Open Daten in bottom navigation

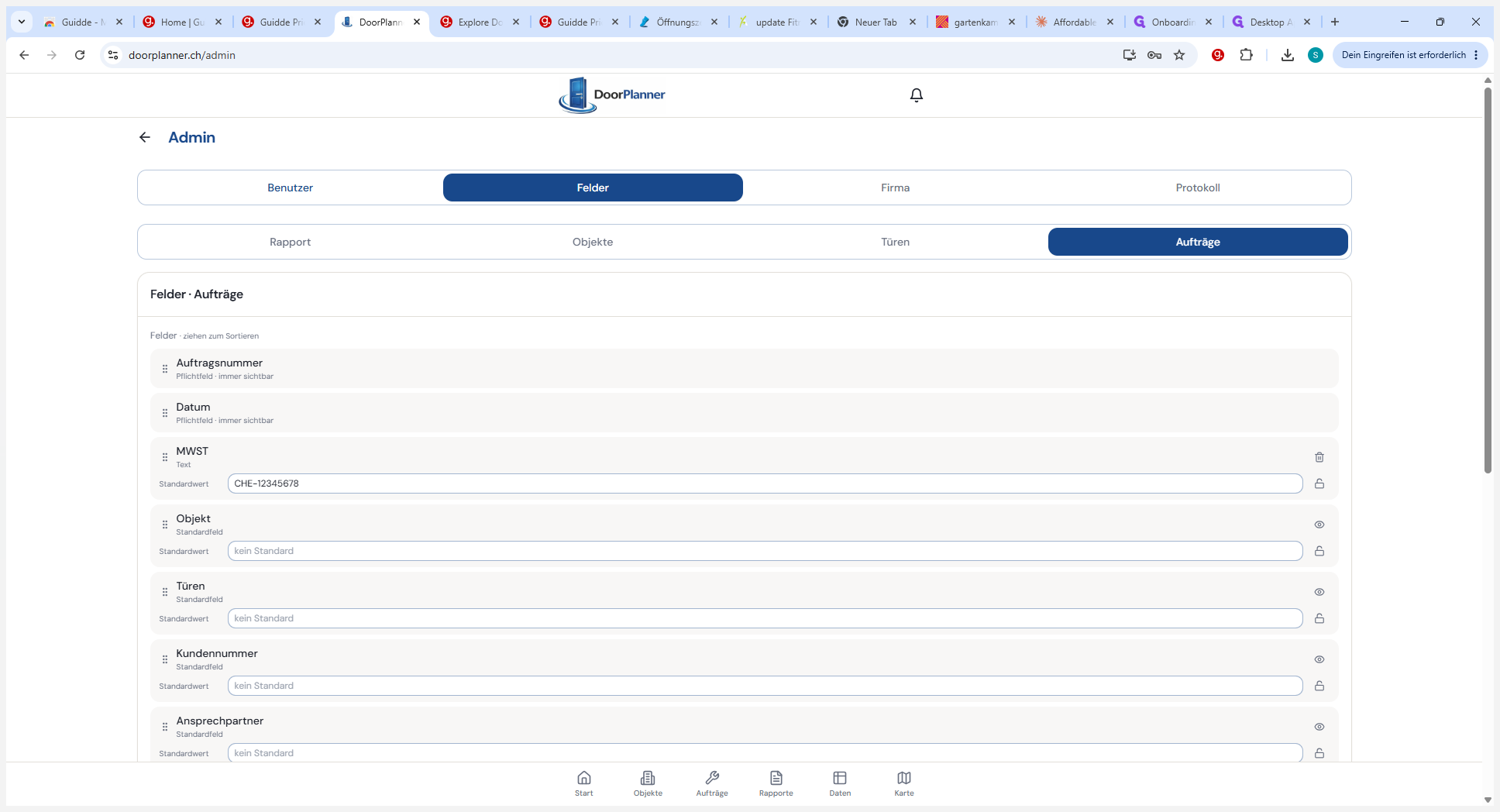point(840,783)
